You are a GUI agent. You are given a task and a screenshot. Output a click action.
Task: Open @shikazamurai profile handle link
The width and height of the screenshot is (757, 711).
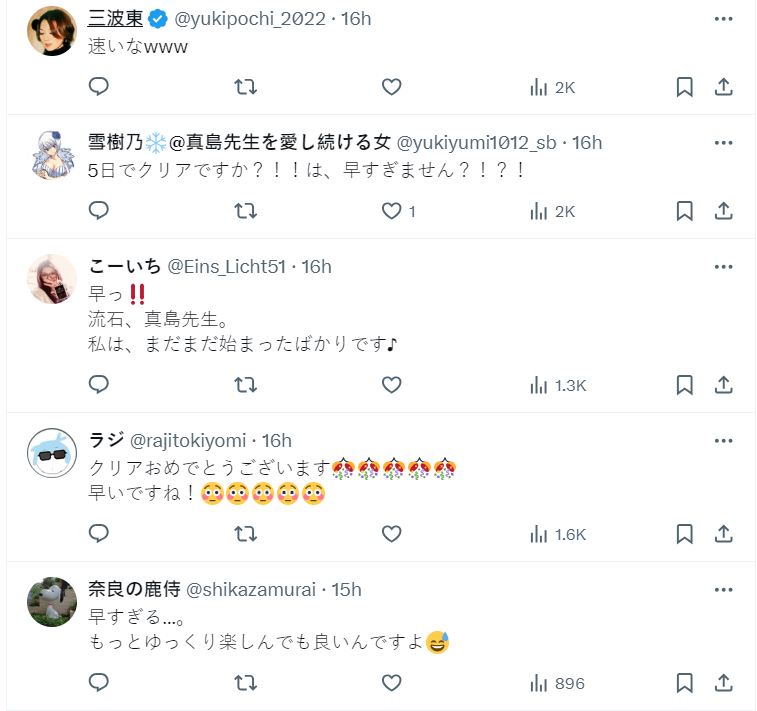point(245,590)
